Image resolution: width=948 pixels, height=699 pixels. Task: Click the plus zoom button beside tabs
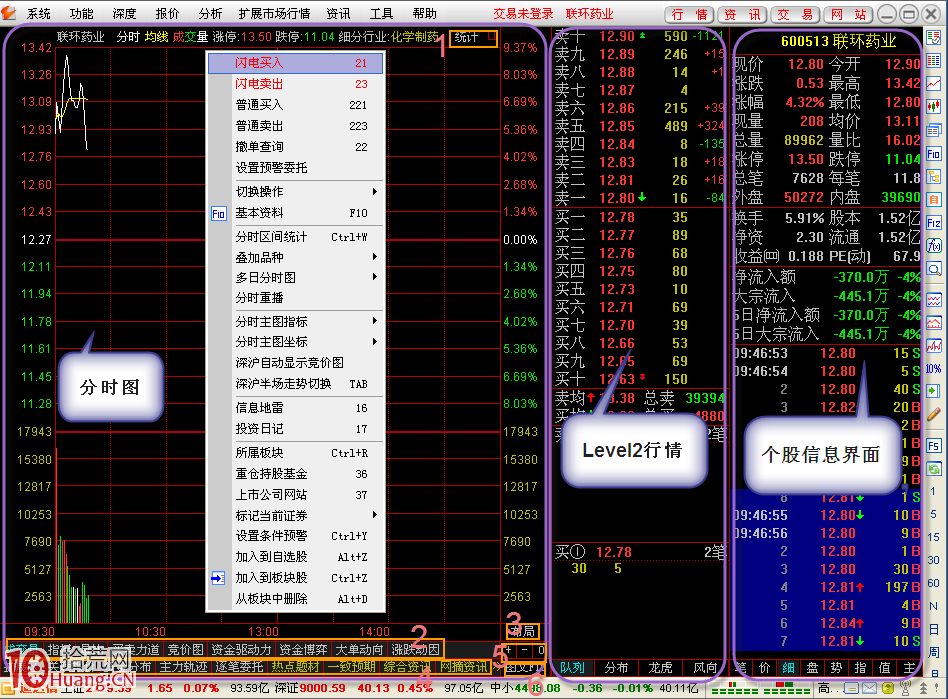coord(508,651)
